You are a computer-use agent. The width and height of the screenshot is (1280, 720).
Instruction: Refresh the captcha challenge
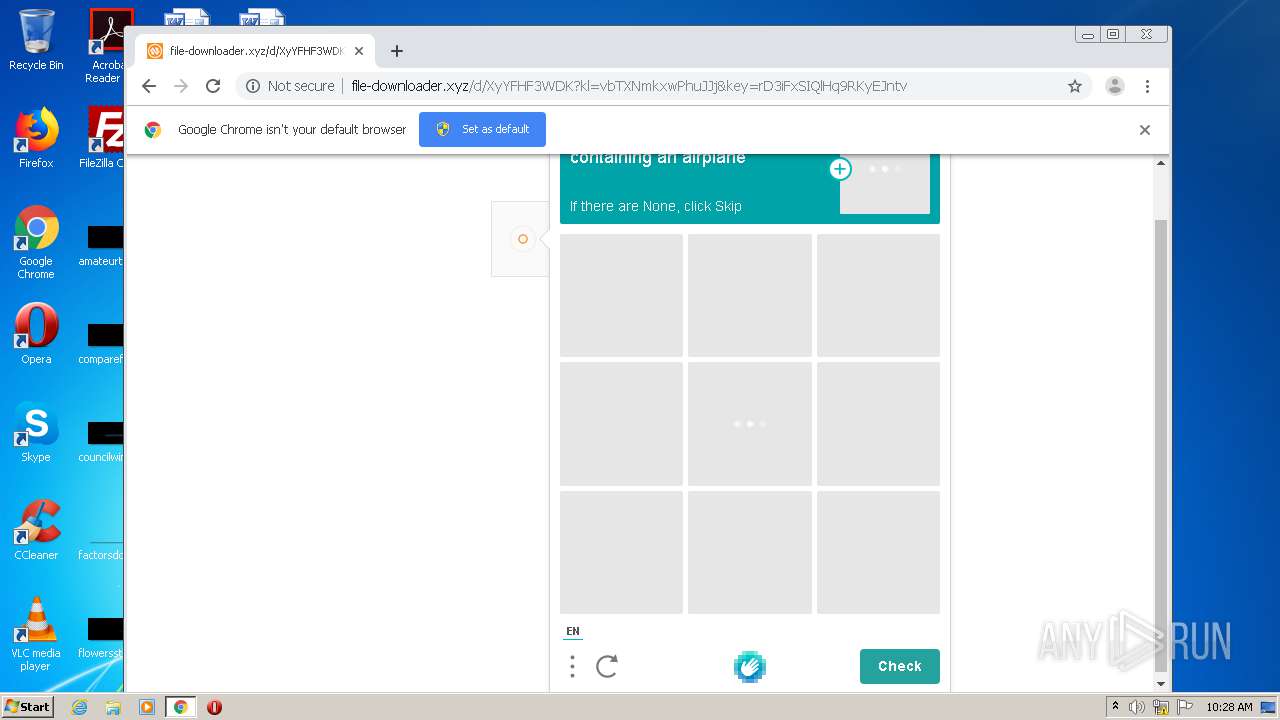(607, 667)
